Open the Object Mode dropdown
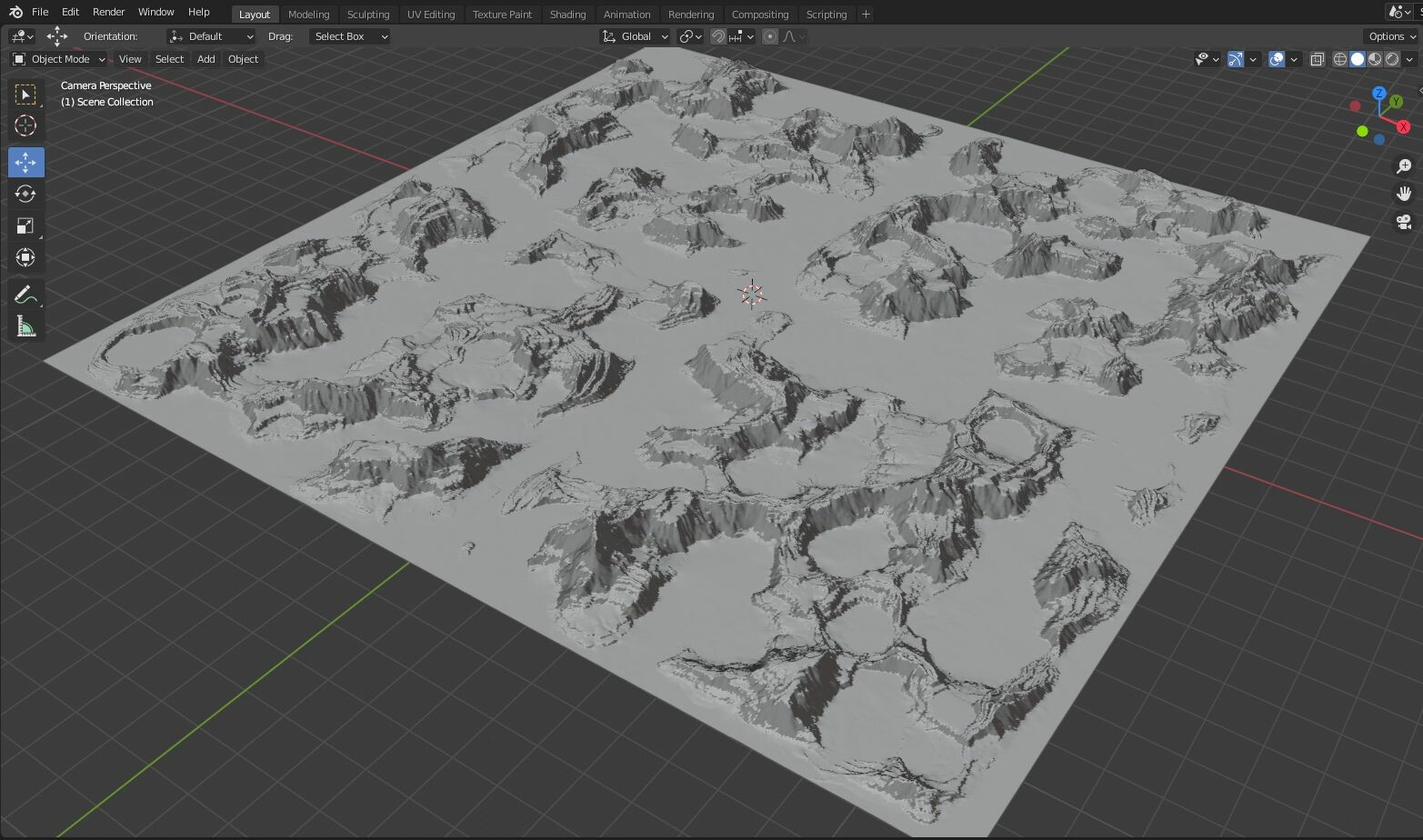The image size is (1423, 840). 59,59
